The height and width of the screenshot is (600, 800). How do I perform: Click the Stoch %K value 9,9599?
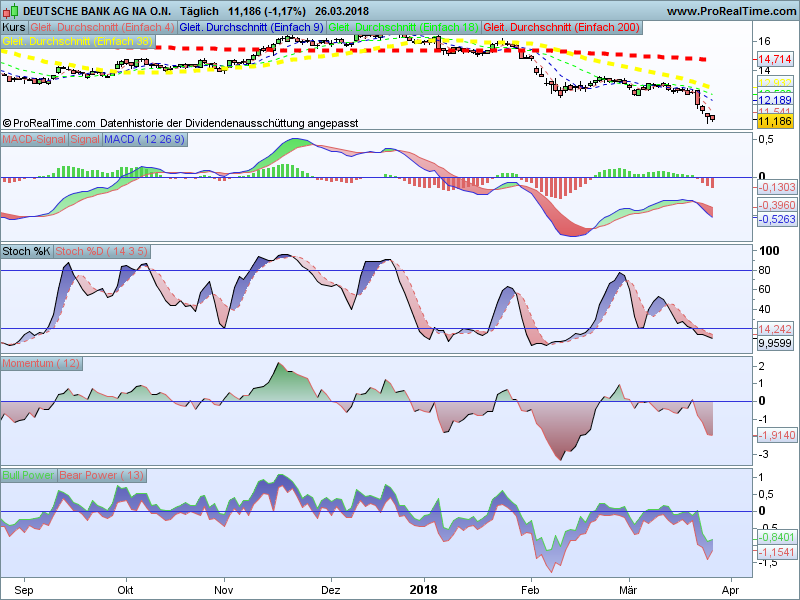(775, 343)
